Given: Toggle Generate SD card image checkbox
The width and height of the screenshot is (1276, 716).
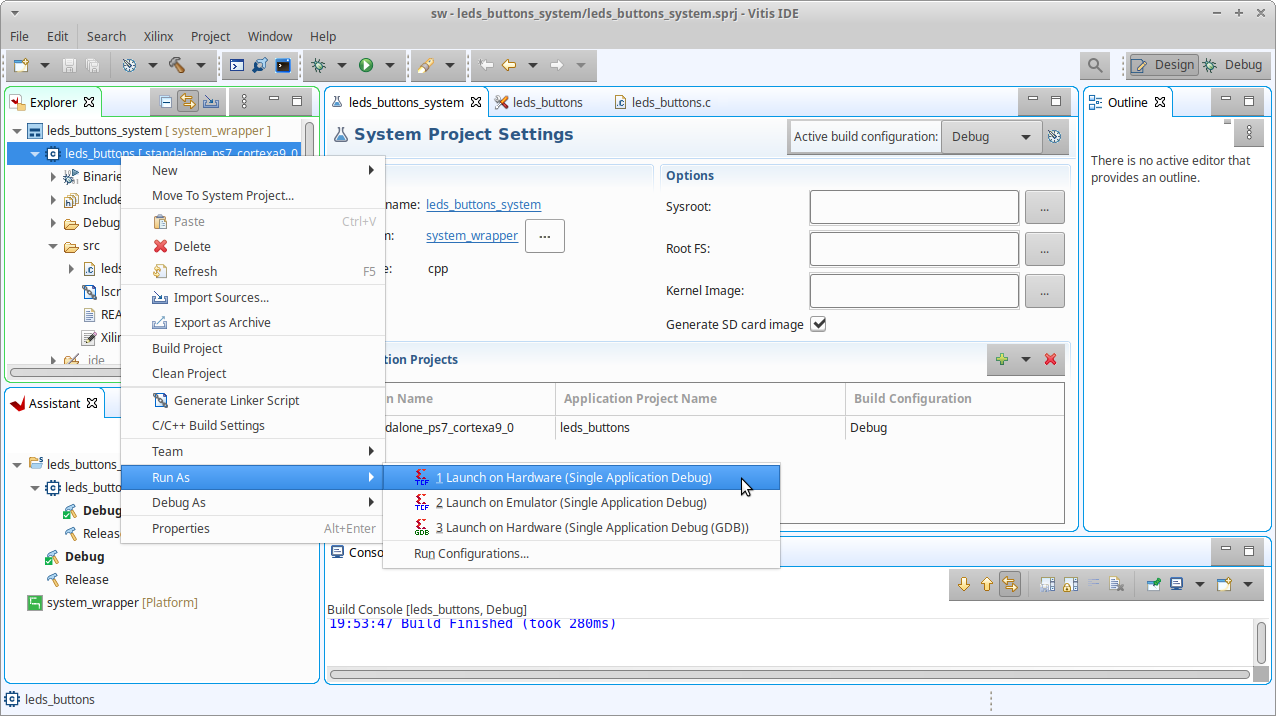Looking at the screenshot, I should tap(818, 324).
